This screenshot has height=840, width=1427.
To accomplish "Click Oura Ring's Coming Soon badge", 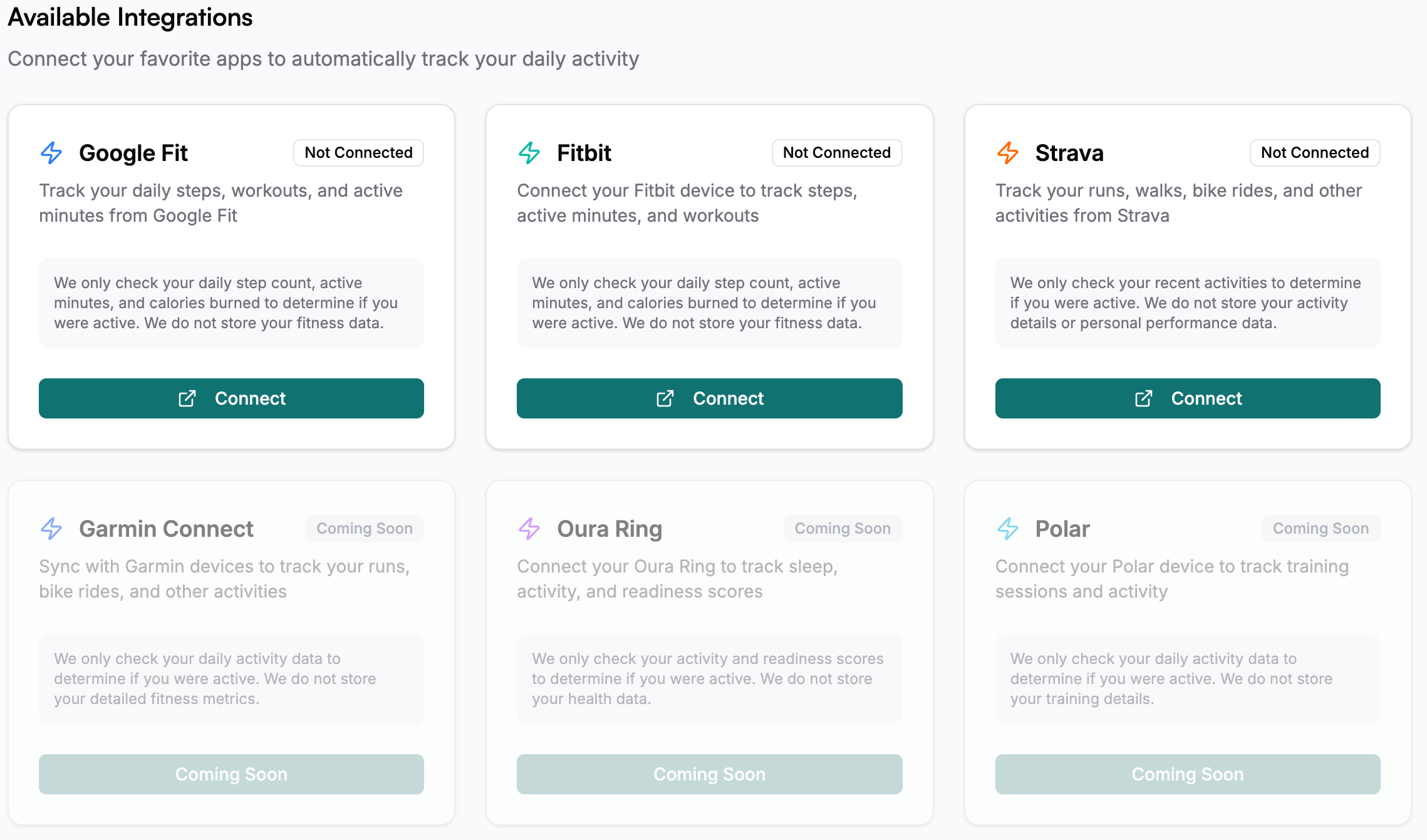I will pos(843,529).
